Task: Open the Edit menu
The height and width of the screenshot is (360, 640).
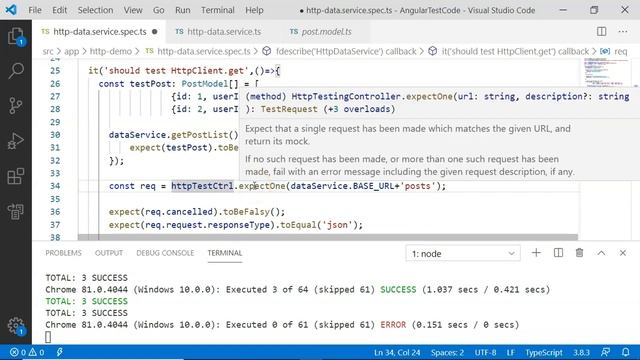Action: click(x=60, y=10)
